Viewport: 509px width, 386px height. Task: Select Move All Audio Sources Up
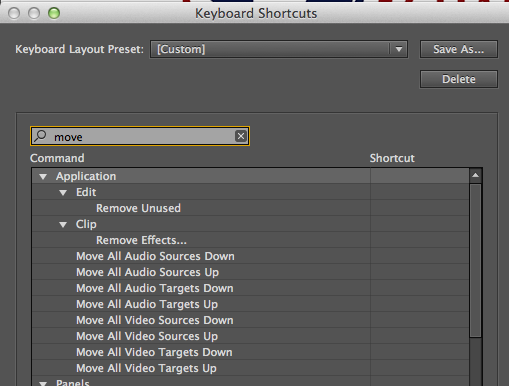point(147,272)
